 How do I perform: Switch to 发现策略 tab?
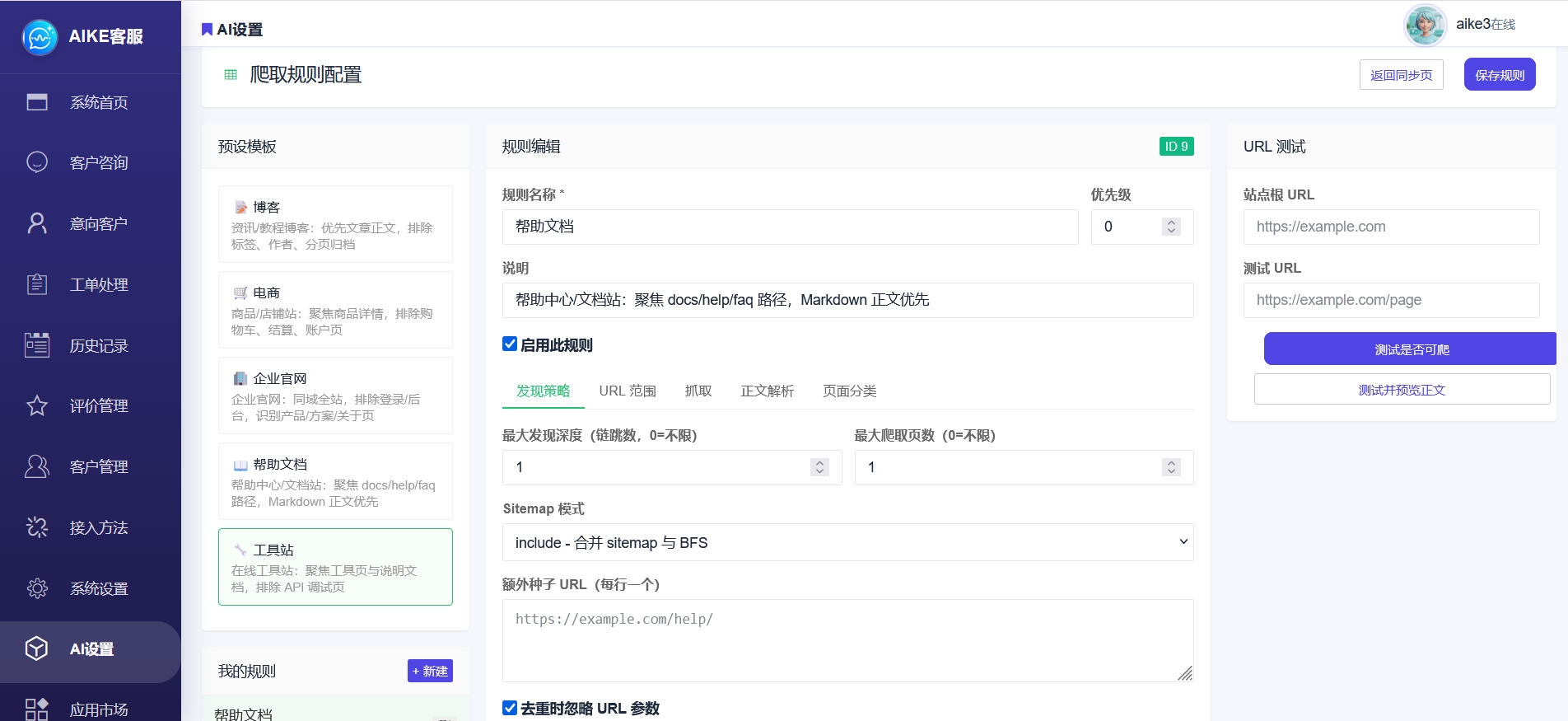pos(544,391)
